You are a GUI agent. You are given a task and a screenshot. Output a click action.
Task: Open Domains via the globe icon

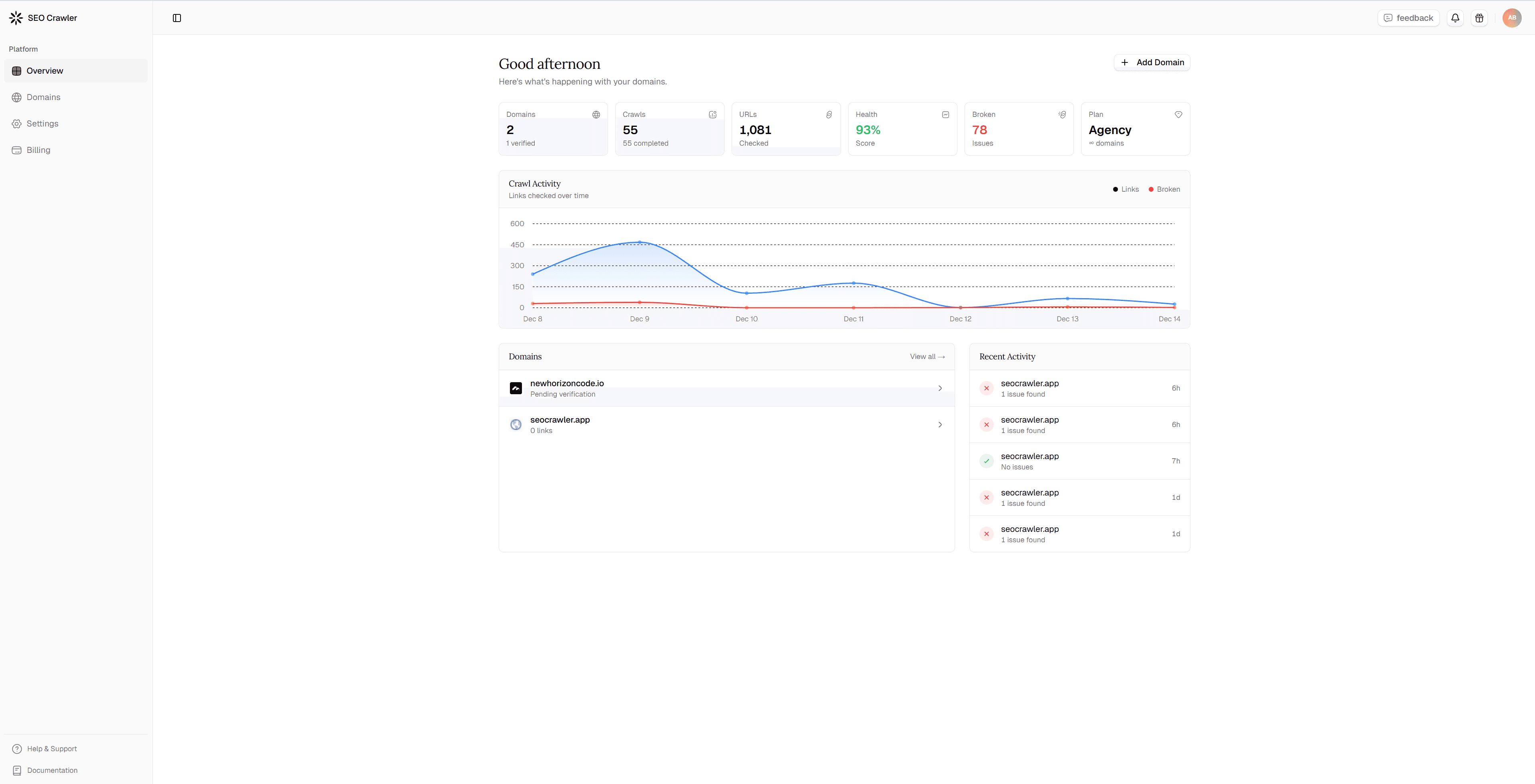point(17,97)
